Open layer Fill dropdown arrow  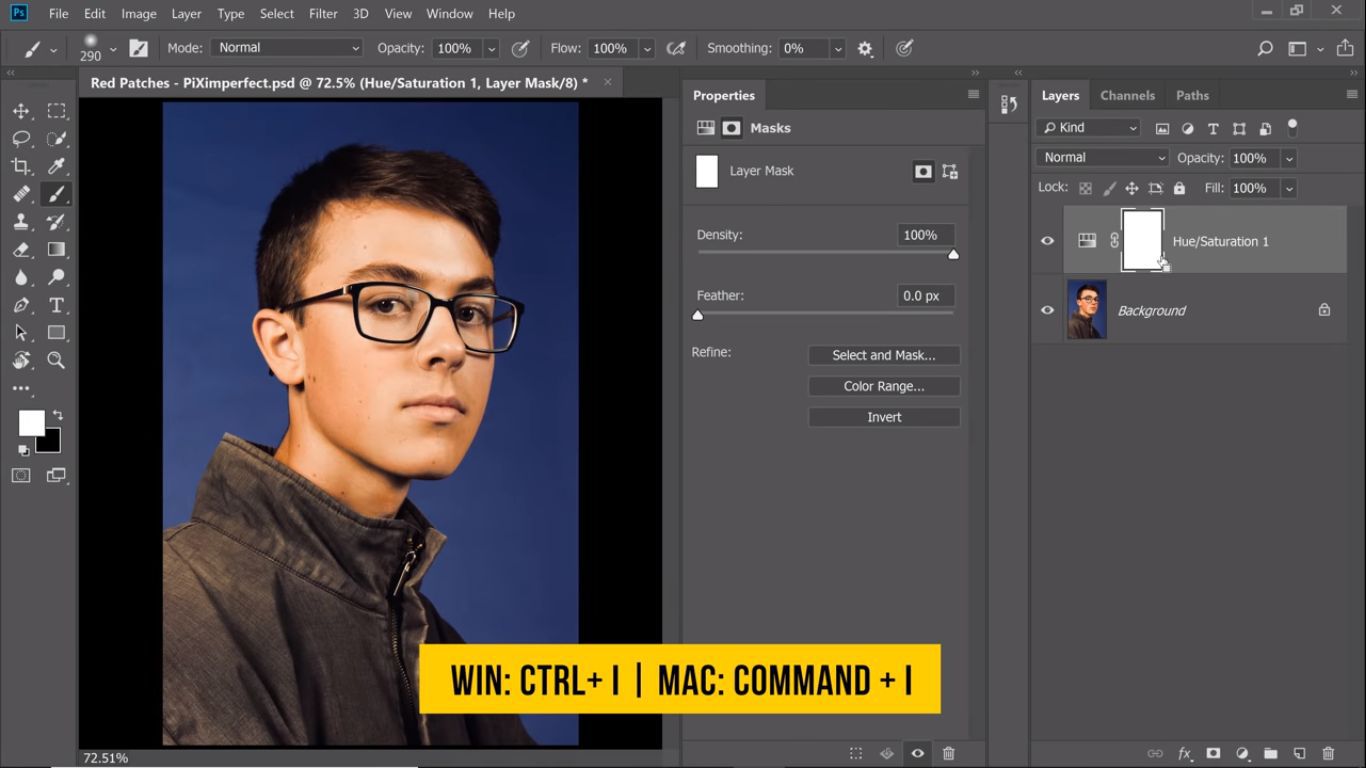(x=1289, y=188)
